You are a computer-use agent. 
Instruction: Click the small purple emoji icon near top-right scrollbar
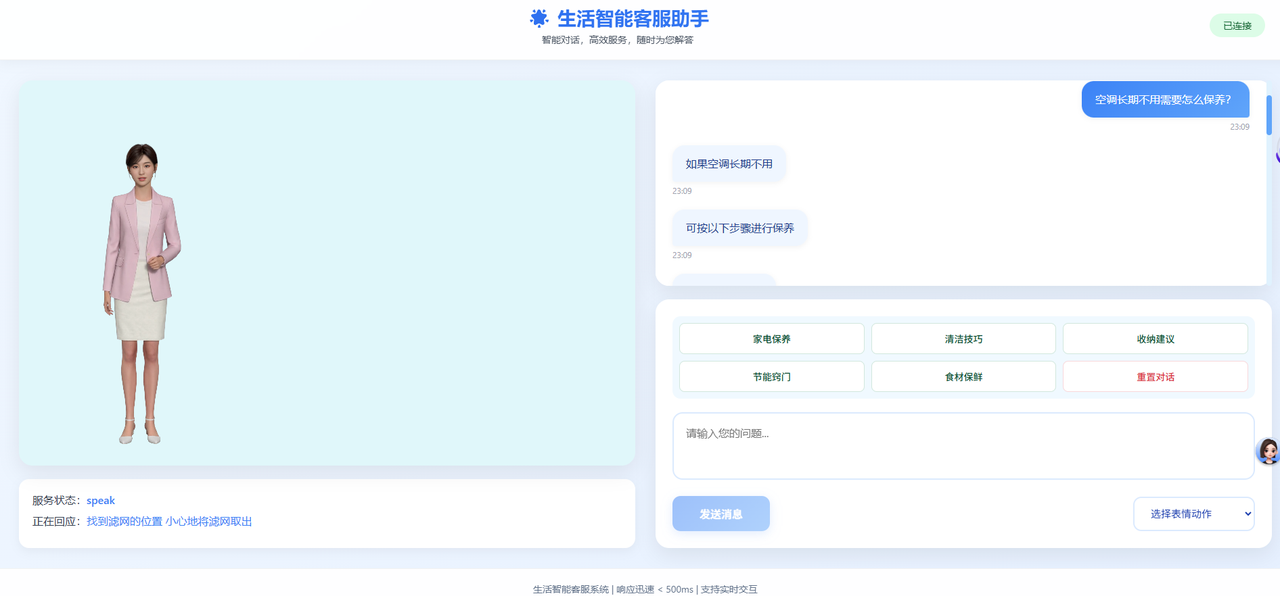tap(1275, 156)
